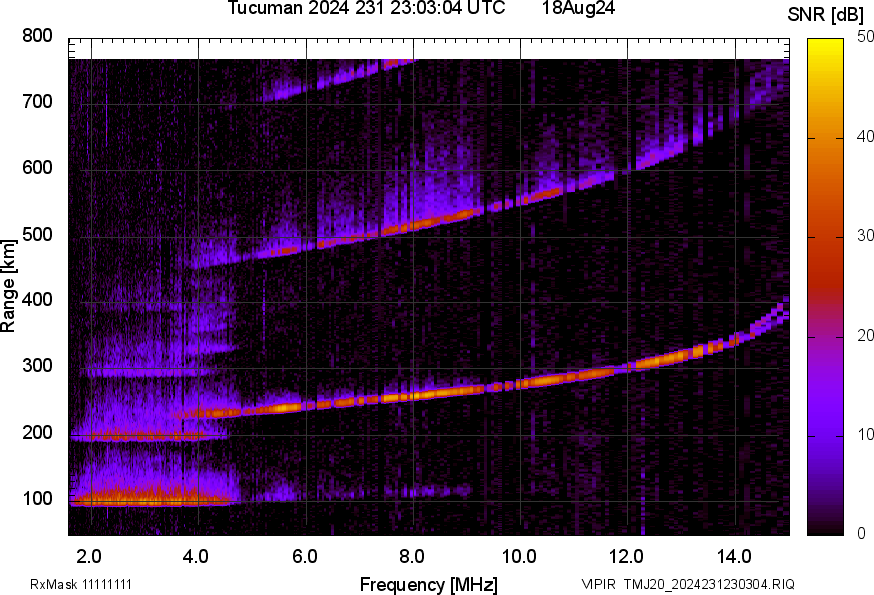
Task: Click frequency tick label '14.0'
Action: (734, 556)
